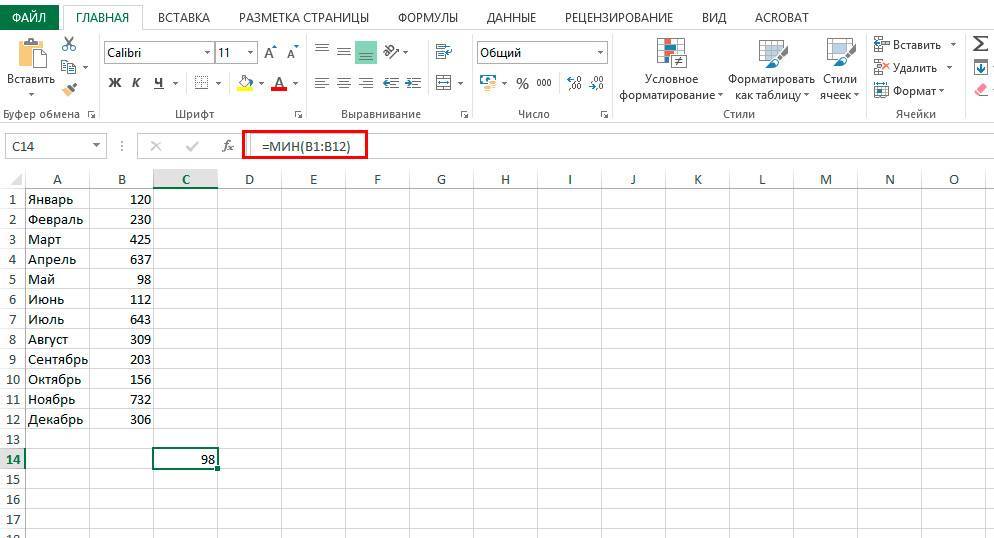Open the ВСТАВКА ribbon tab
Image resolution: width=994 pixels, height=538 pixels.
(x=183, y=18)
